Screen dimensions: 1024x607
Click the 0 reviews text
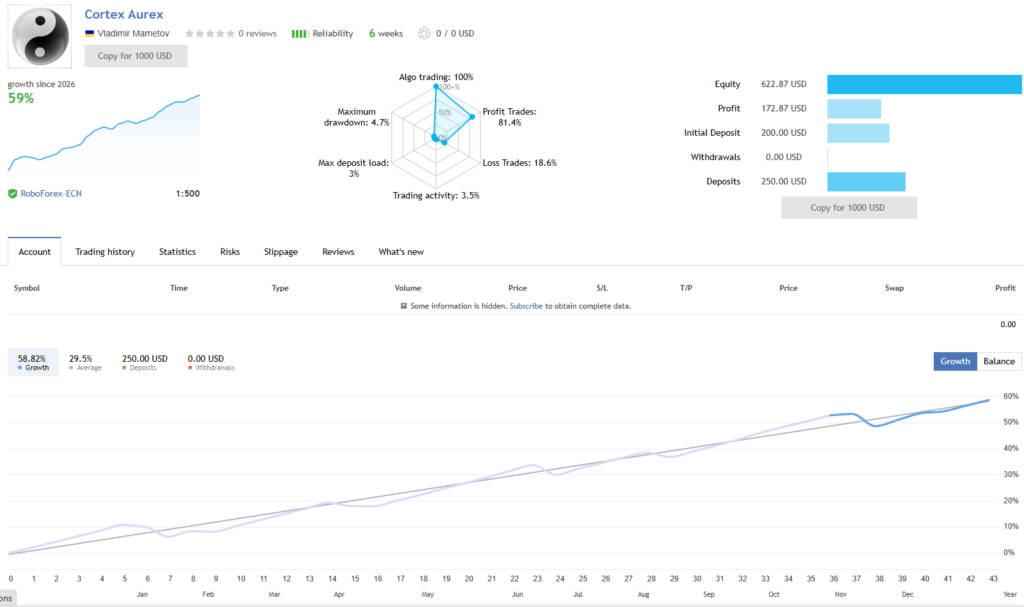coord(257,33)
